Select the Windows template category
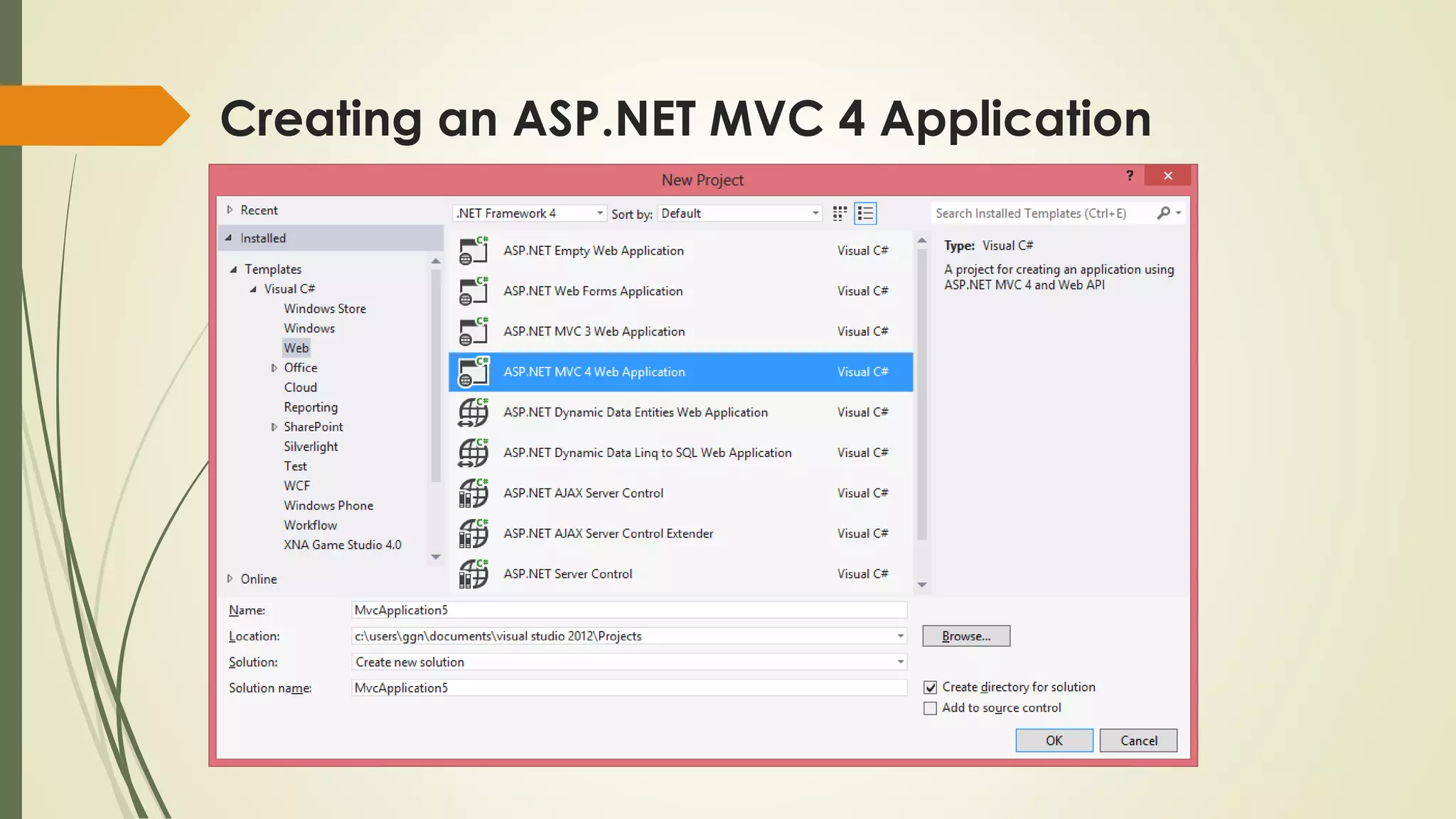Viewport: 1456px width, 819px height. (x=309, y=328)
